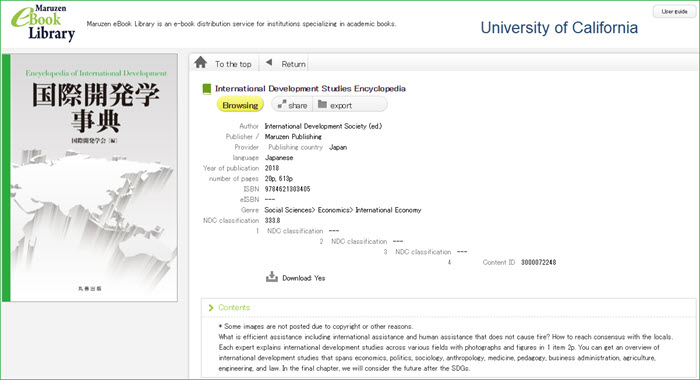The image size is (700, 380).
Task: Select ISBN number 9784621303405
Action: (x=288, y=189)
